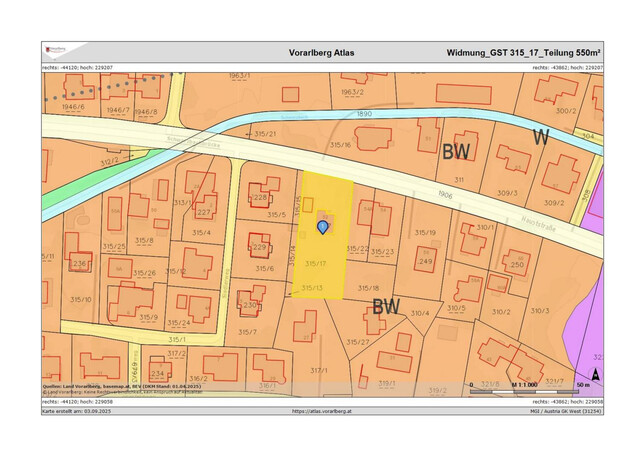Open the atlas.vorarlberg.at link in the footer

(x=321, y=410)
